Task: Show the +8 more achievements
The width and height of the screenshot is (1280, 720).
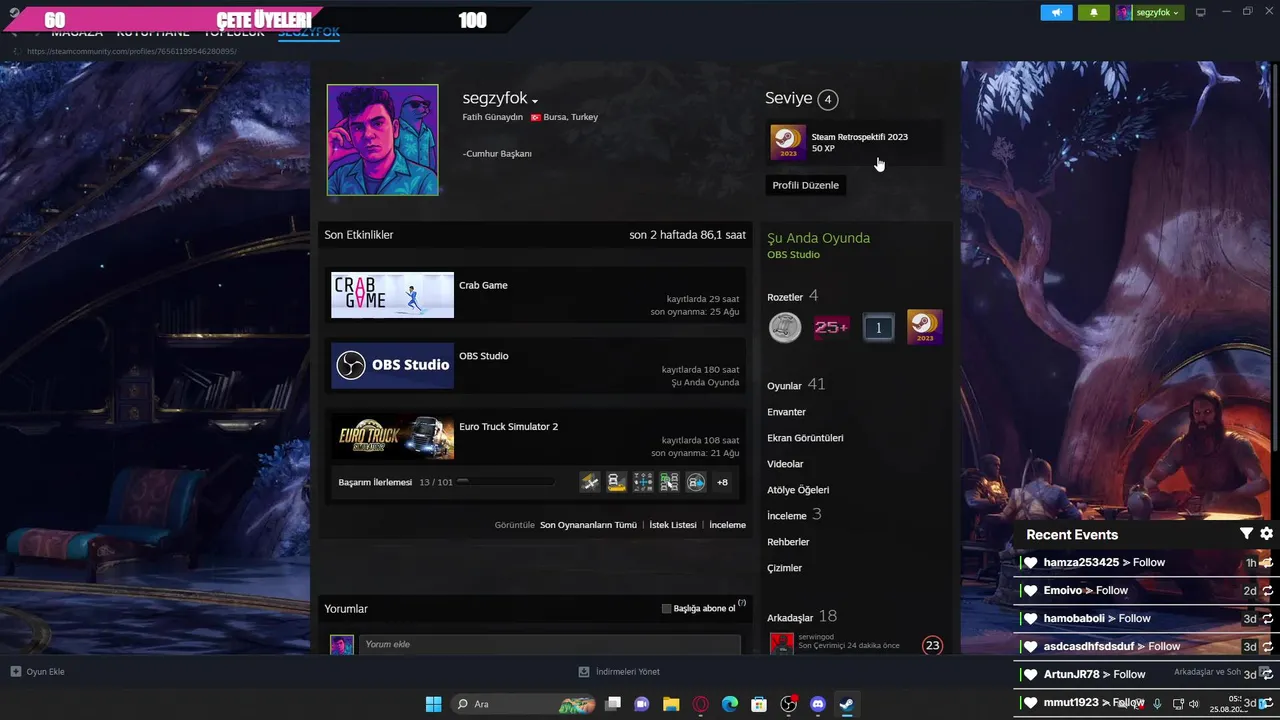Action: (722, 482)
